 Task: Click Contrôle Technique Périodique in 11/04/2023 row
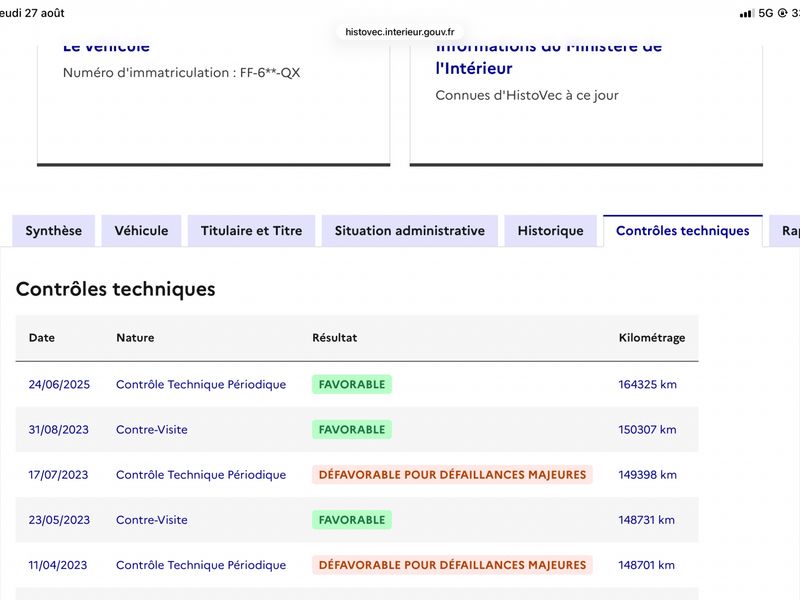[x=201, y=565]
